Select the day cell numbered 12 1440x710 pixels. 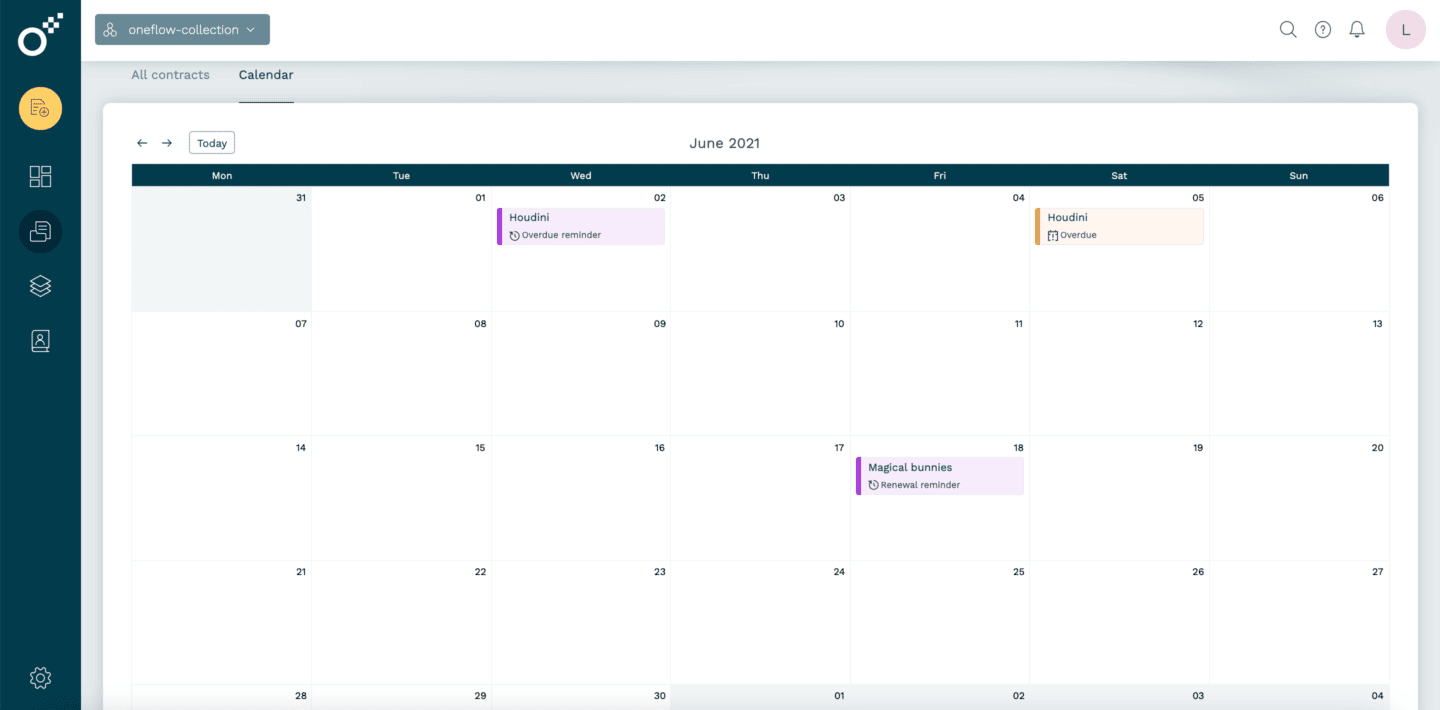pyautogui.click(x=1119, y=373)
